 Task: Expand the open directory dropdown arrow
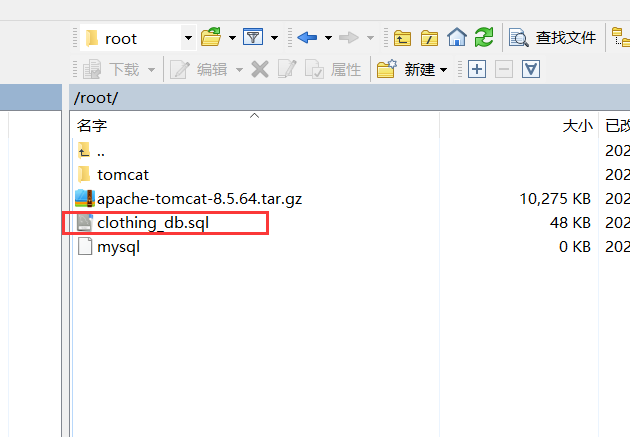(x=232, y=38)
